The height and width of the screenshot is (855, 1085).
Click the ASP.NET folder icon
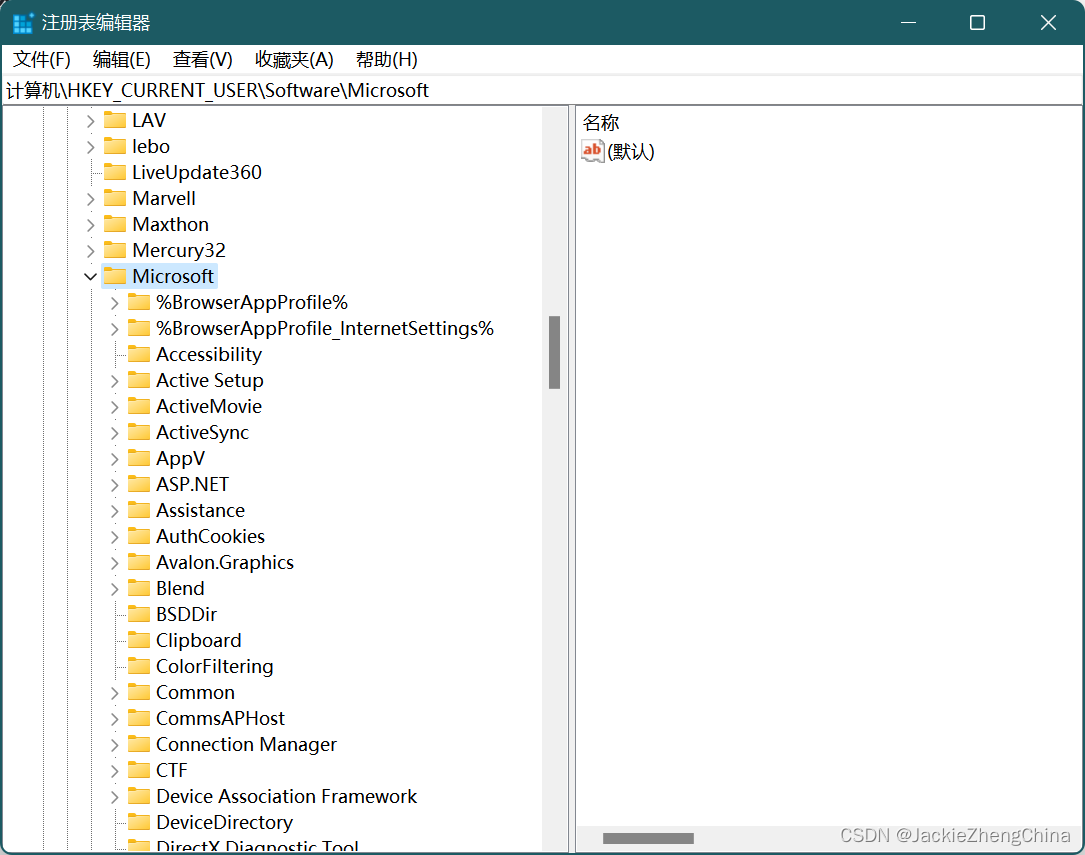139,484
